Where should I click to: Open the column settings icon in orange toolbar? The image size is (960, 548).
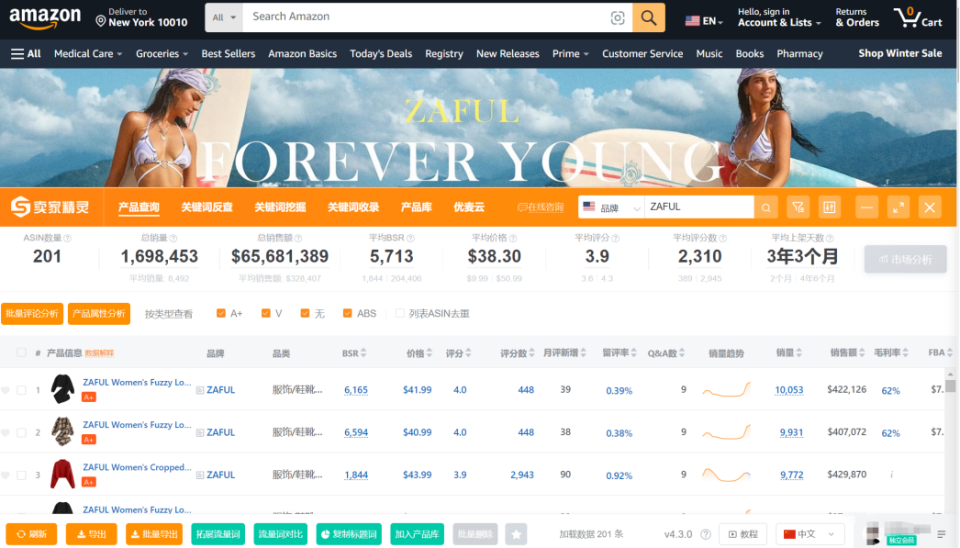pyautogui.click(x=829, y=208)
